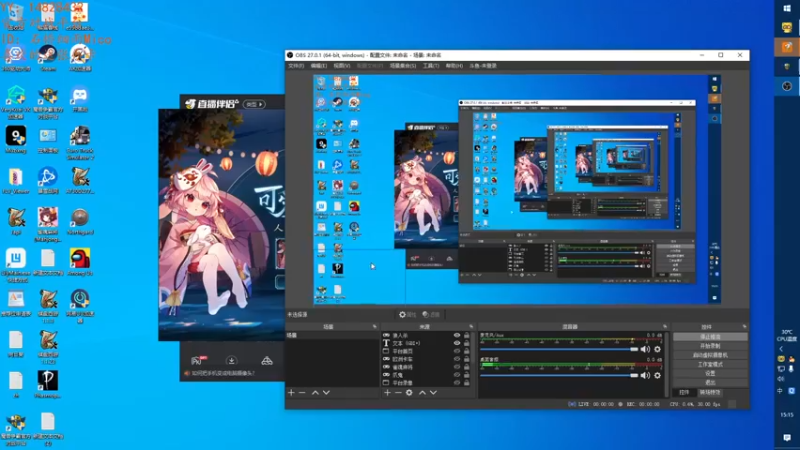Float the 控件 dock via header icon
800x450 pixels.
[744, 327]
